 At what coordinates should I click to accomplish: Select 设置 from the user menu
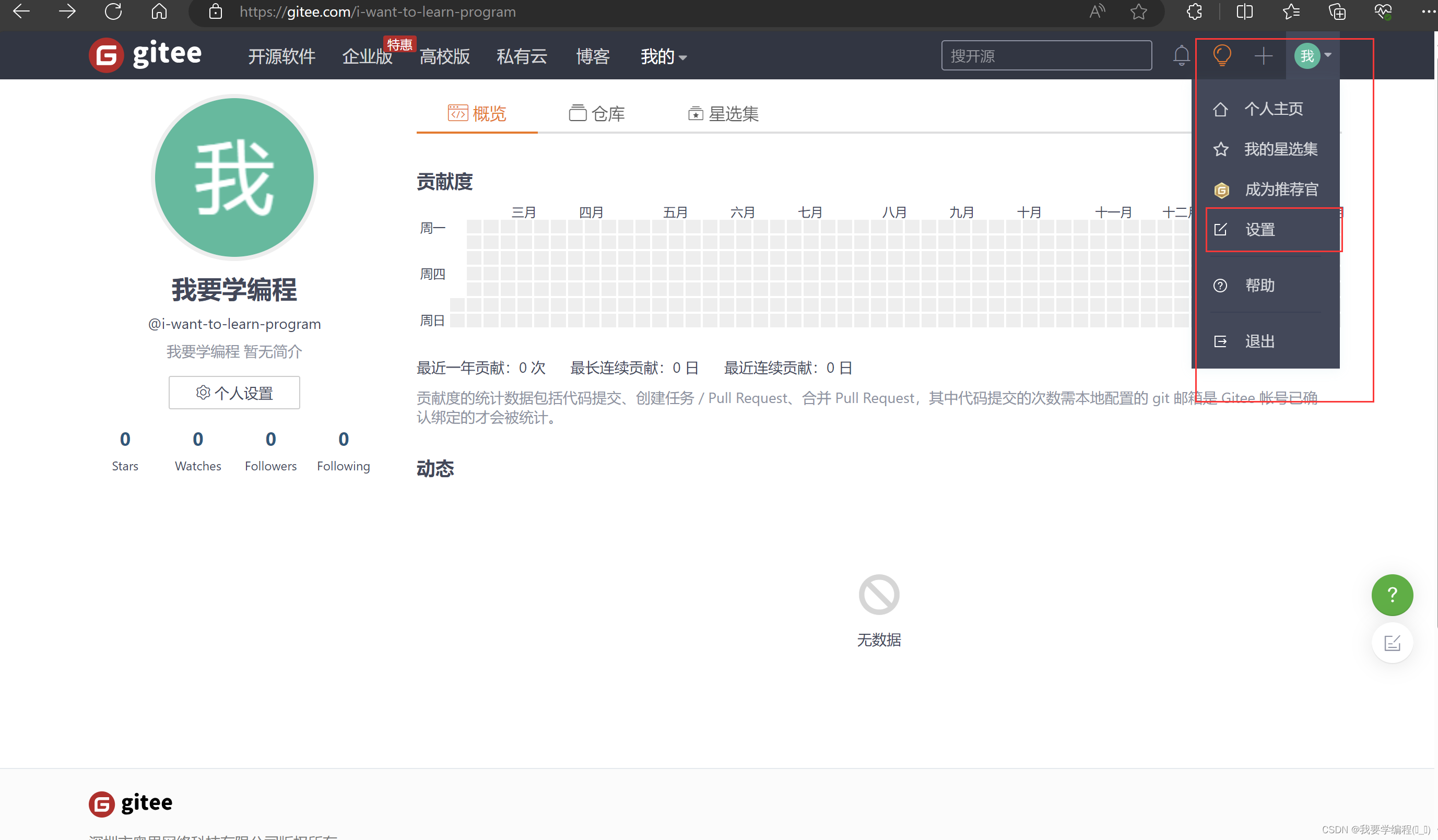pos(1260,229)
